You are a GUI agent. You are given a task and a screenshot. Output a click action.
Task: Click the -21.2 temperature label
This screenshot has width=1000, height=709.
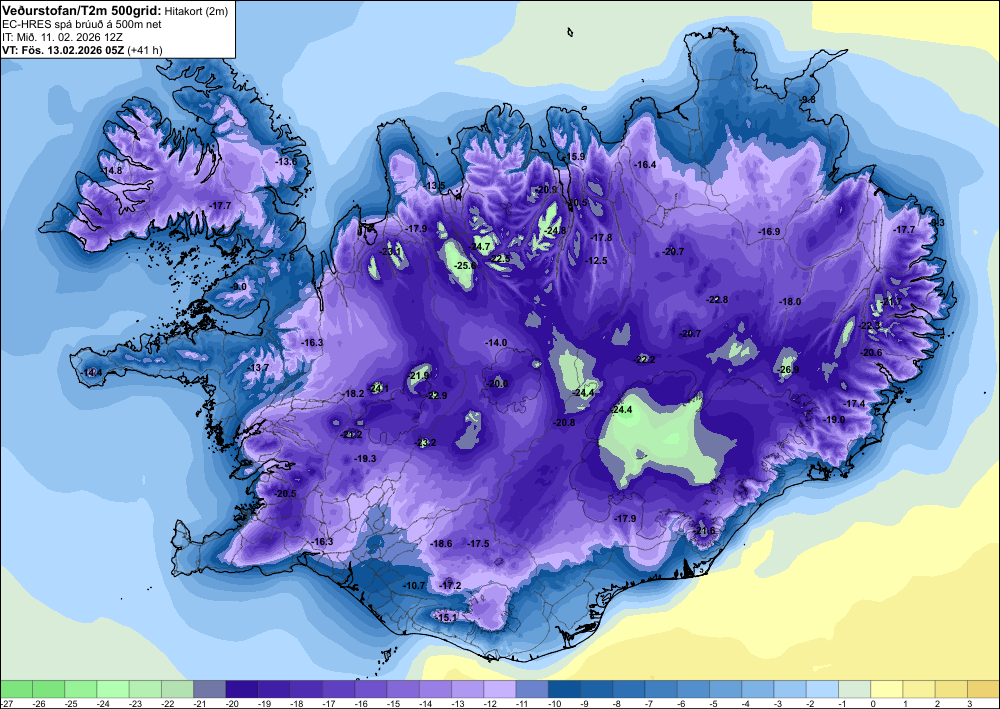pyautogui.click(x=351, y=435)
